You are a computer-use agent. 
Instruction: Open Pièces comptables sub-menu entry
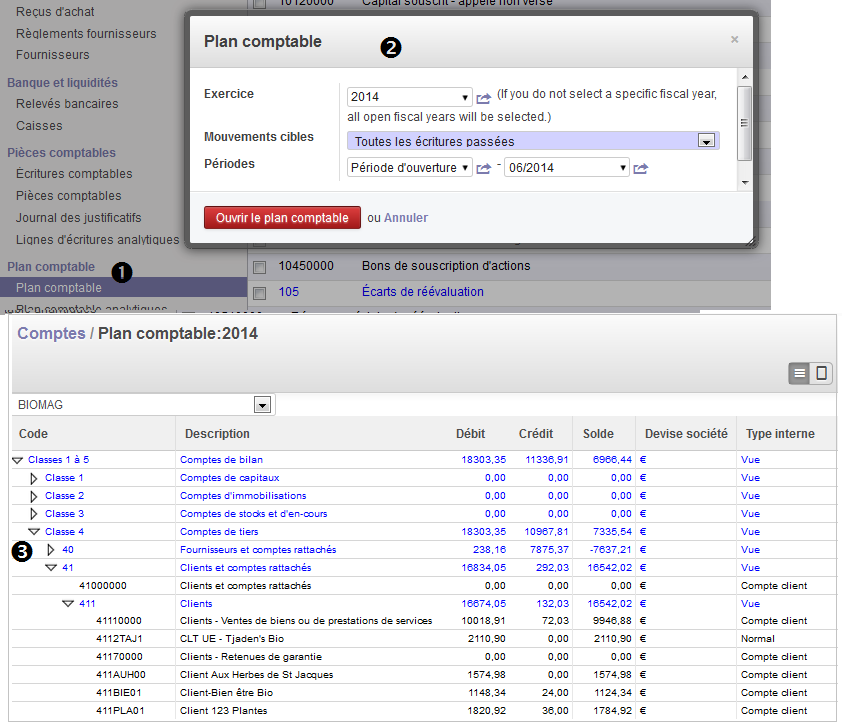point(69,196)
